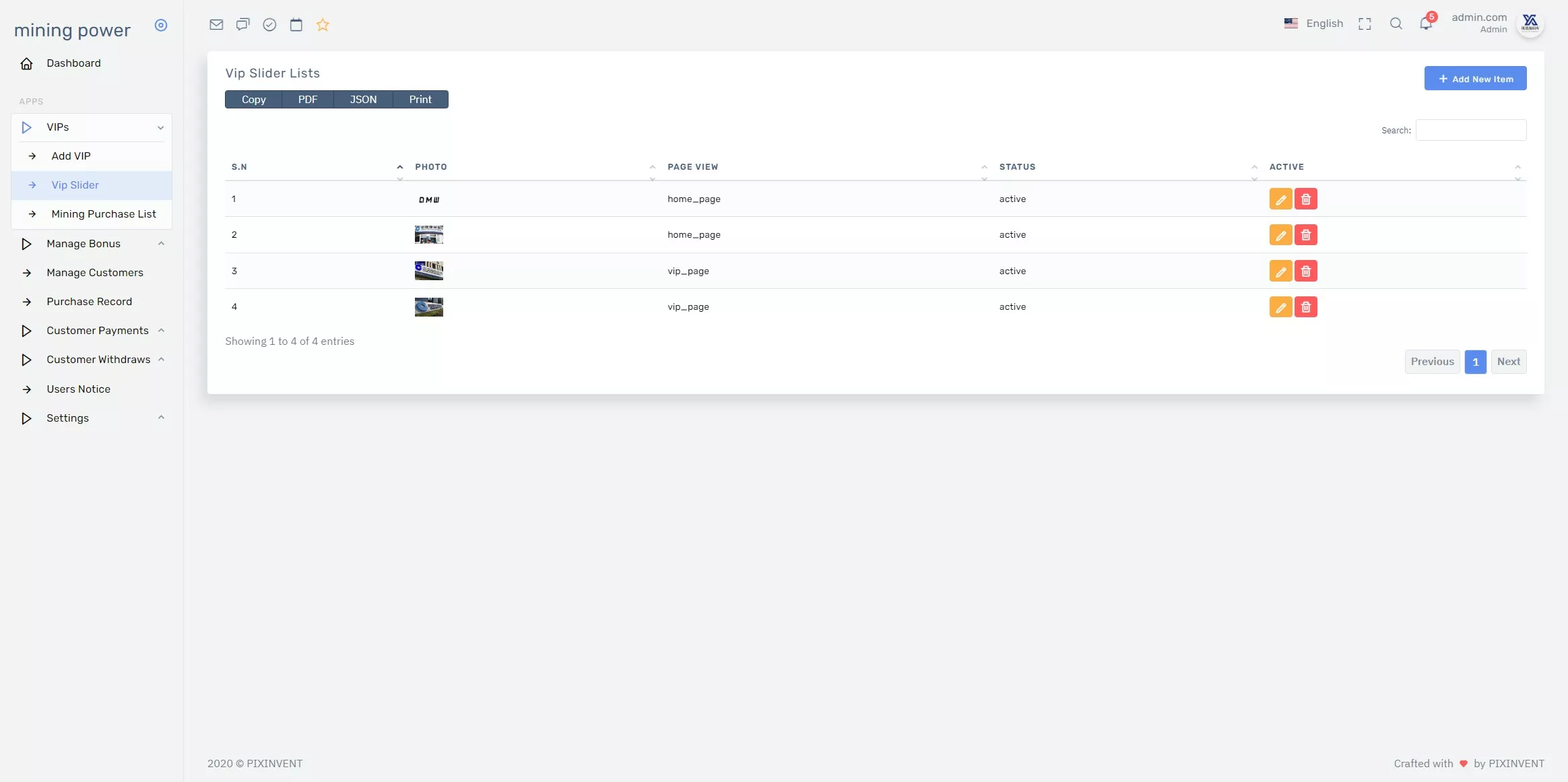Open the mail envelope icon in top toolbar
1568x782 pixels.
(x=216, y=25)
